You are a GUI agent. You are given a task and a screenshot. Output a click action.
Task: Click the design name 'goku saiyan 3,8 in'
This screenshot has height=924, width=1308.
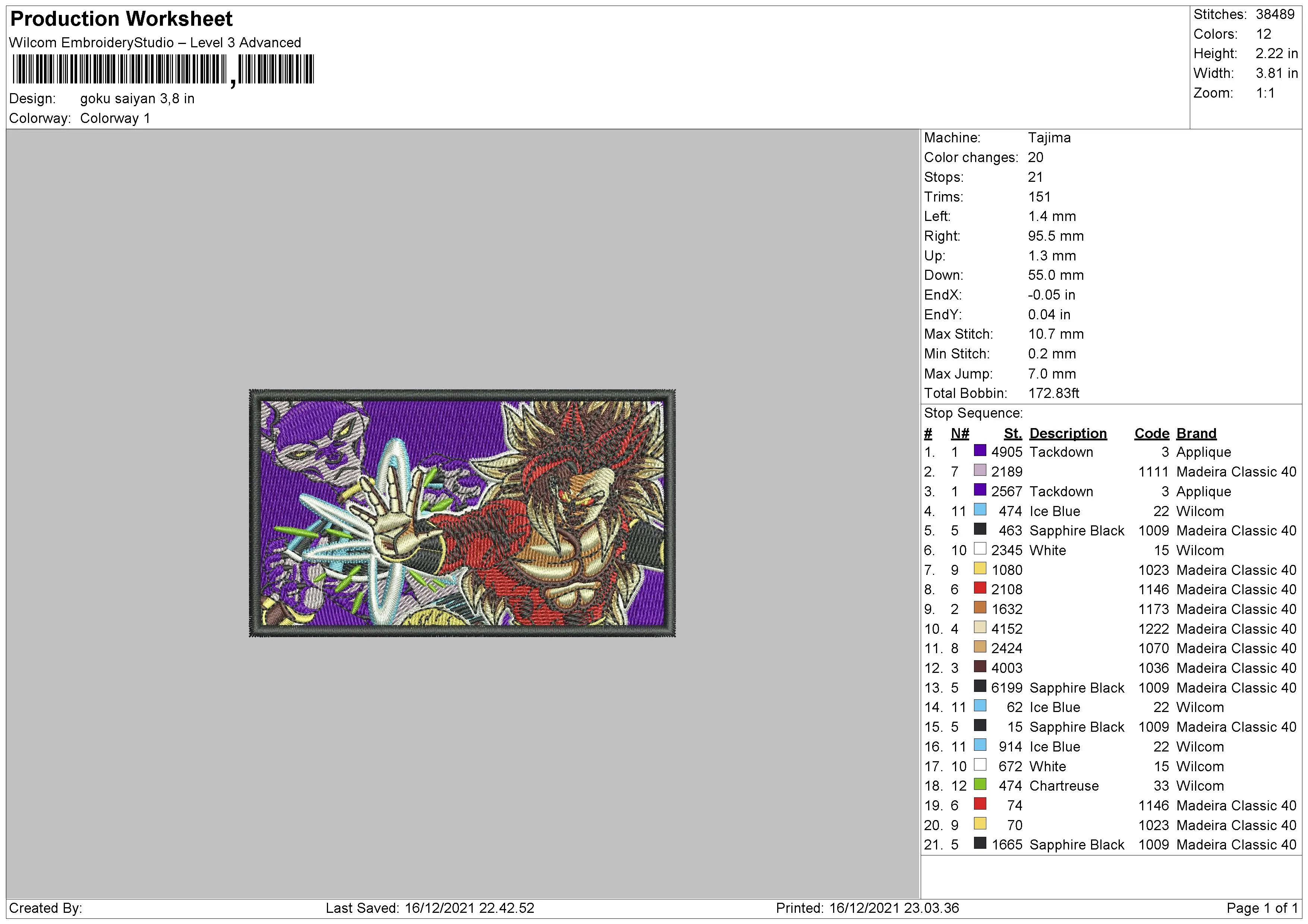[x=137, y=99]
